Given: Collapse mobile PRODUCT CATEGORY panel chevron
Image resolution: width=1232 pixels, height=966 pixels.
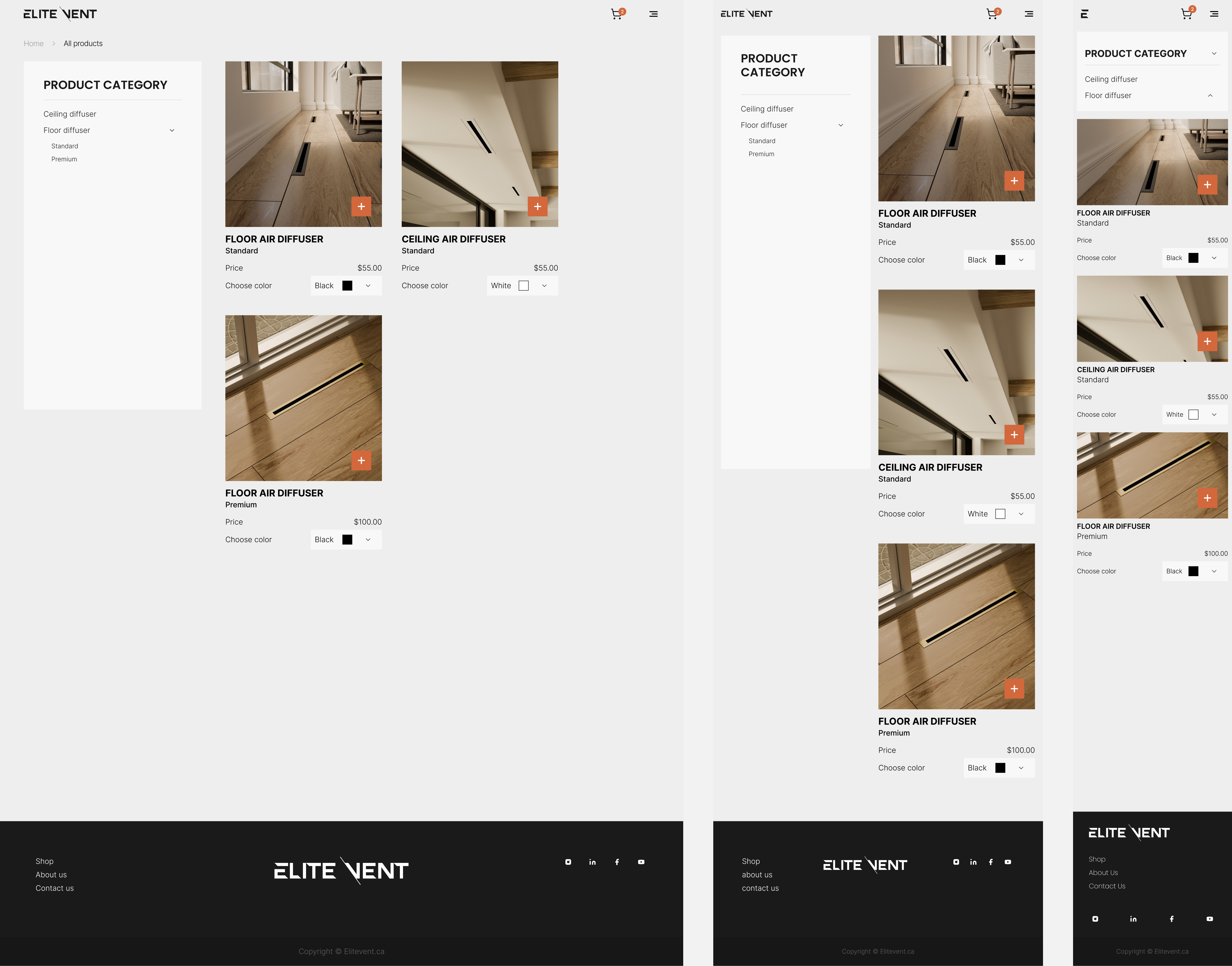Looking at the screenshot, I should (x=1214, y=54).
